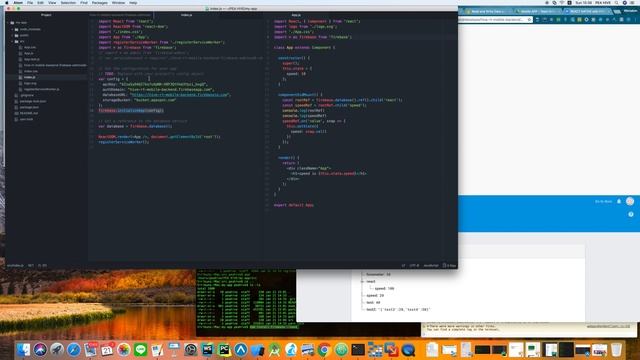Open Google Chrome in Dock

pyautogui.click(x=324, y=350)
